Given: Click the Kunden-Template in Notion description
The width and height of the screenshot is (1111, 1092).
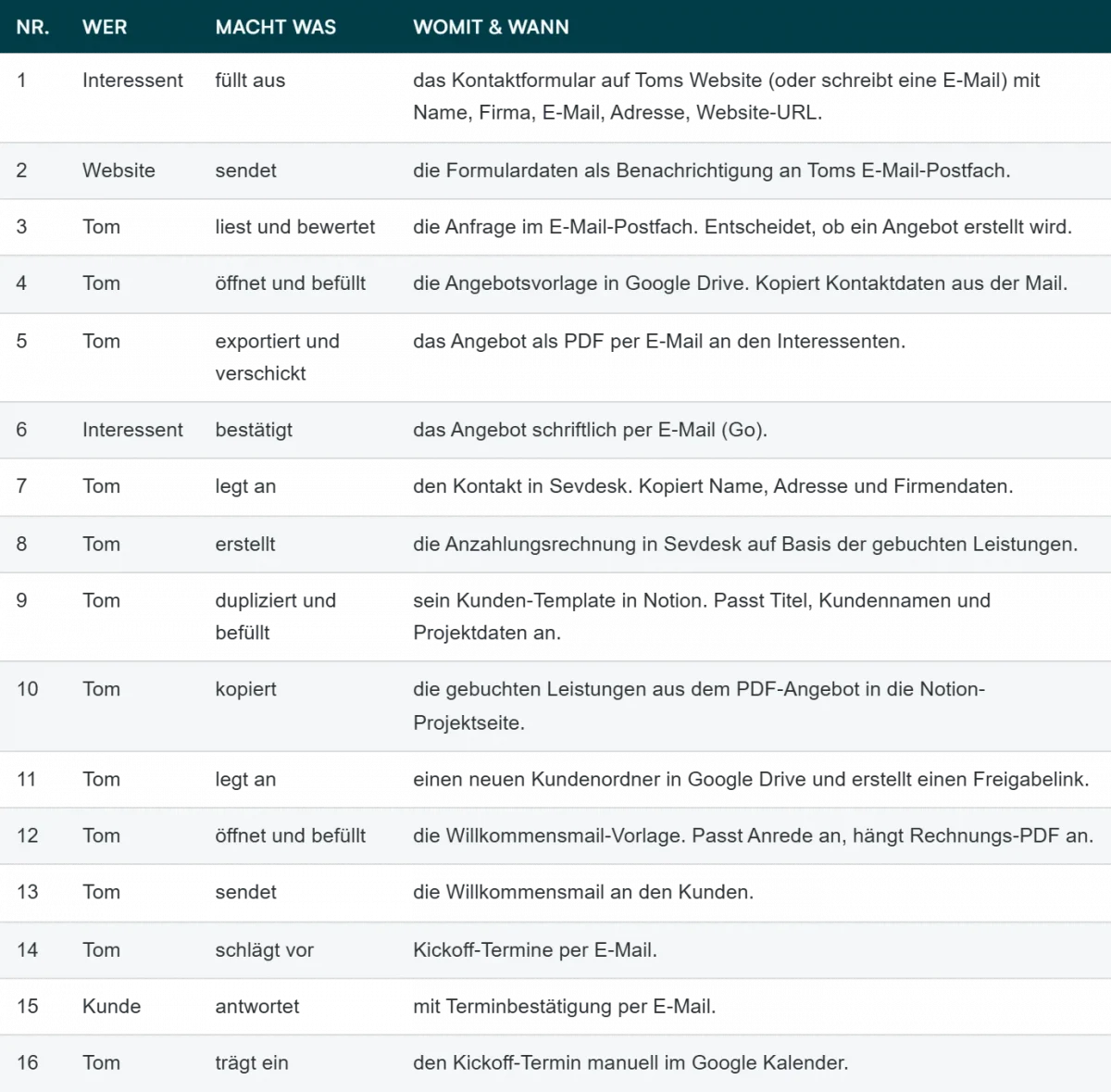Looking at the screenshot, I should (702, 617).
